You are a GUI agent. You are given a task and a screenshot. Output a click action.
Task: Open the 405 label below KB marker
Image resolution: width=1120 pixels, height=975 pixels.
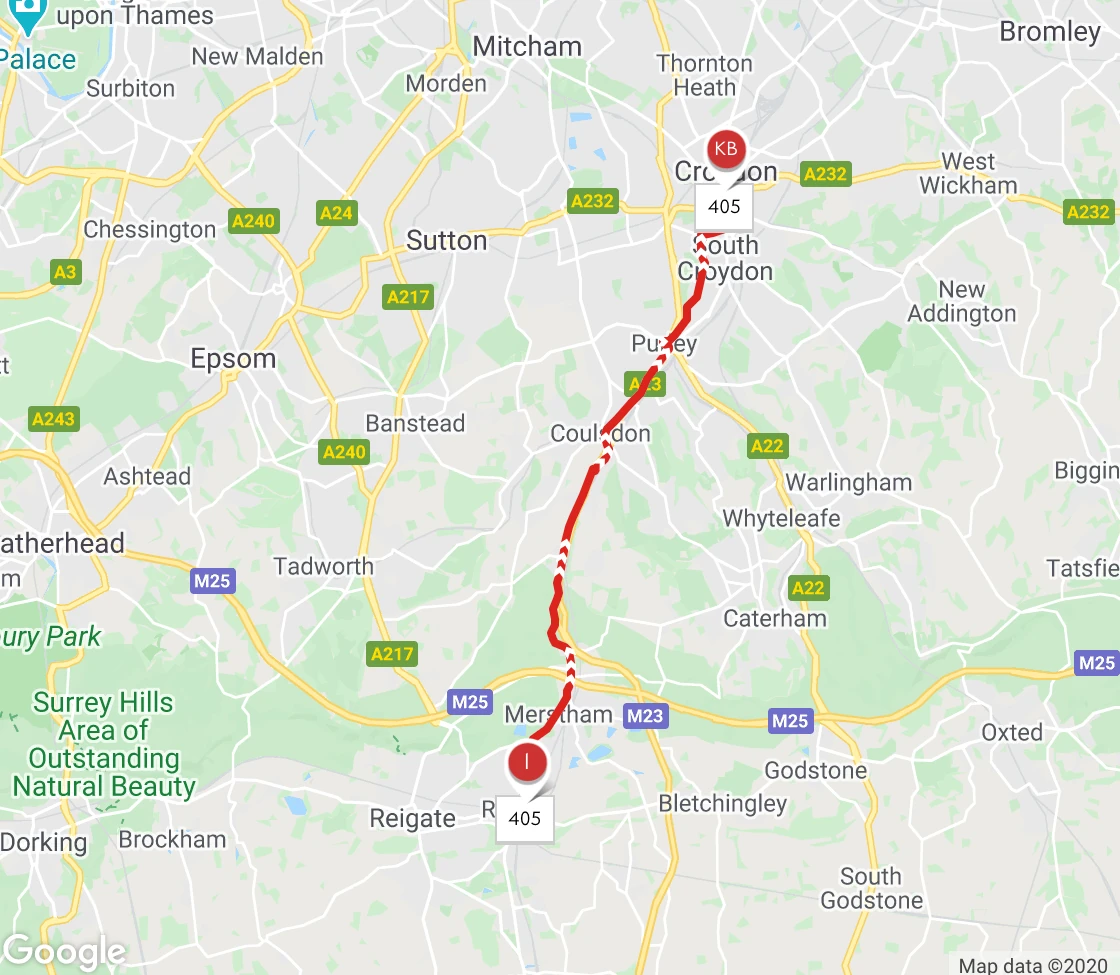pyautogui.click(x=724, y=206)
